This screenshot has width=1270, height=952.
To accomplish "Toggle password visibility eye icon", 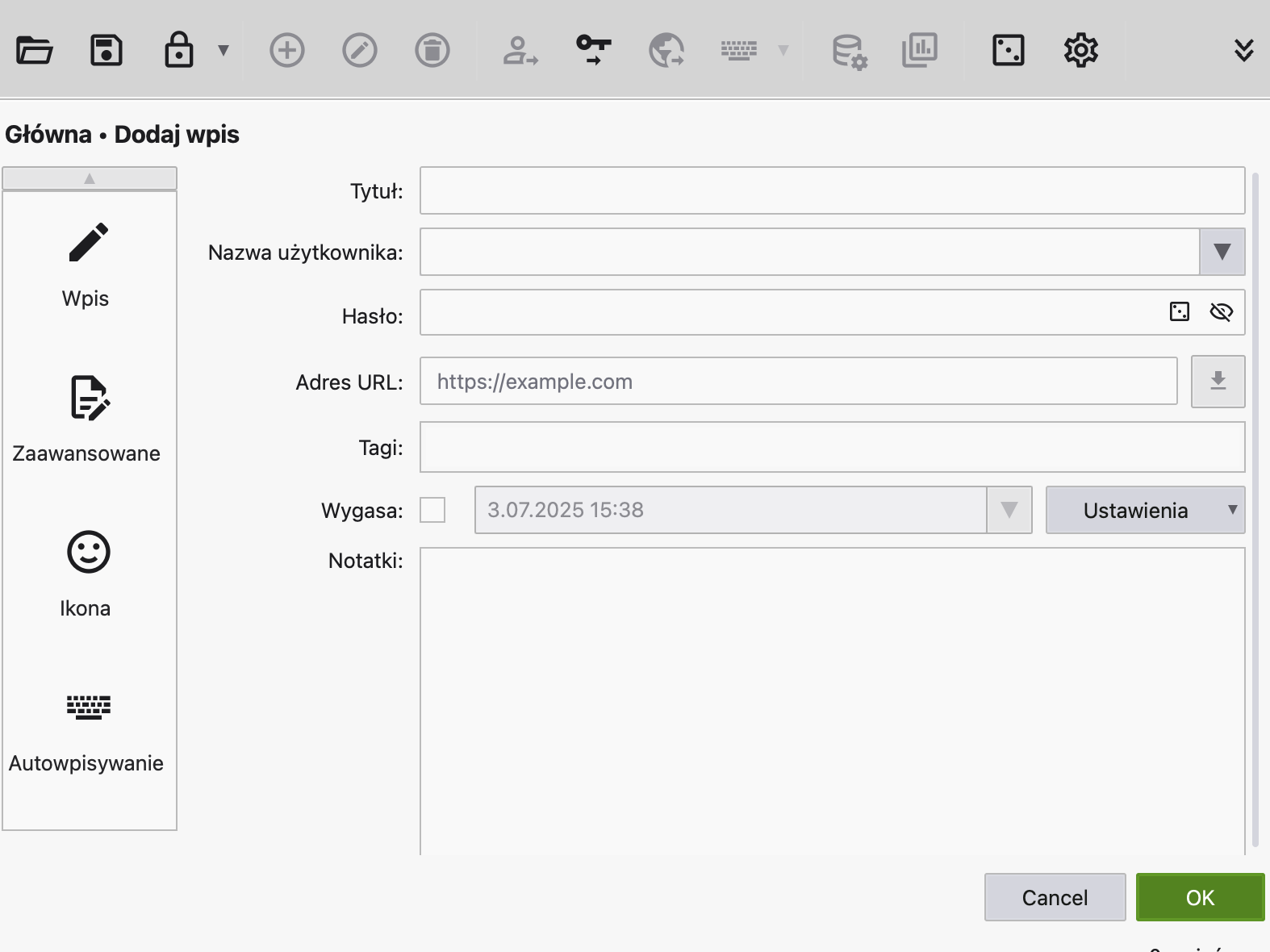I will point(1221,312).
